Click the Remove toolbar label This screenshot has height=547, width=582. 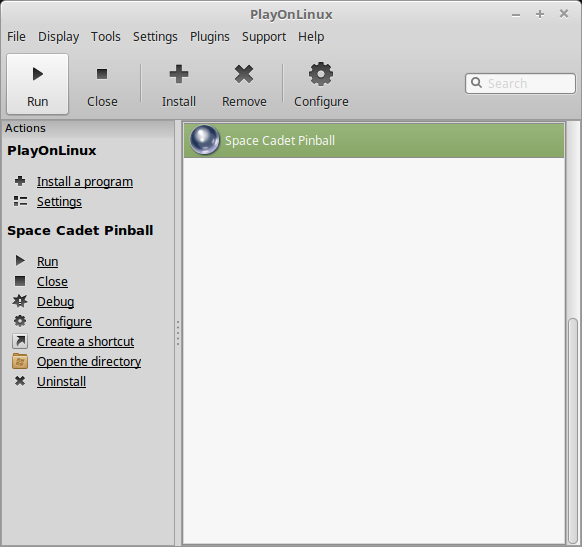click(x=244, y=102)
